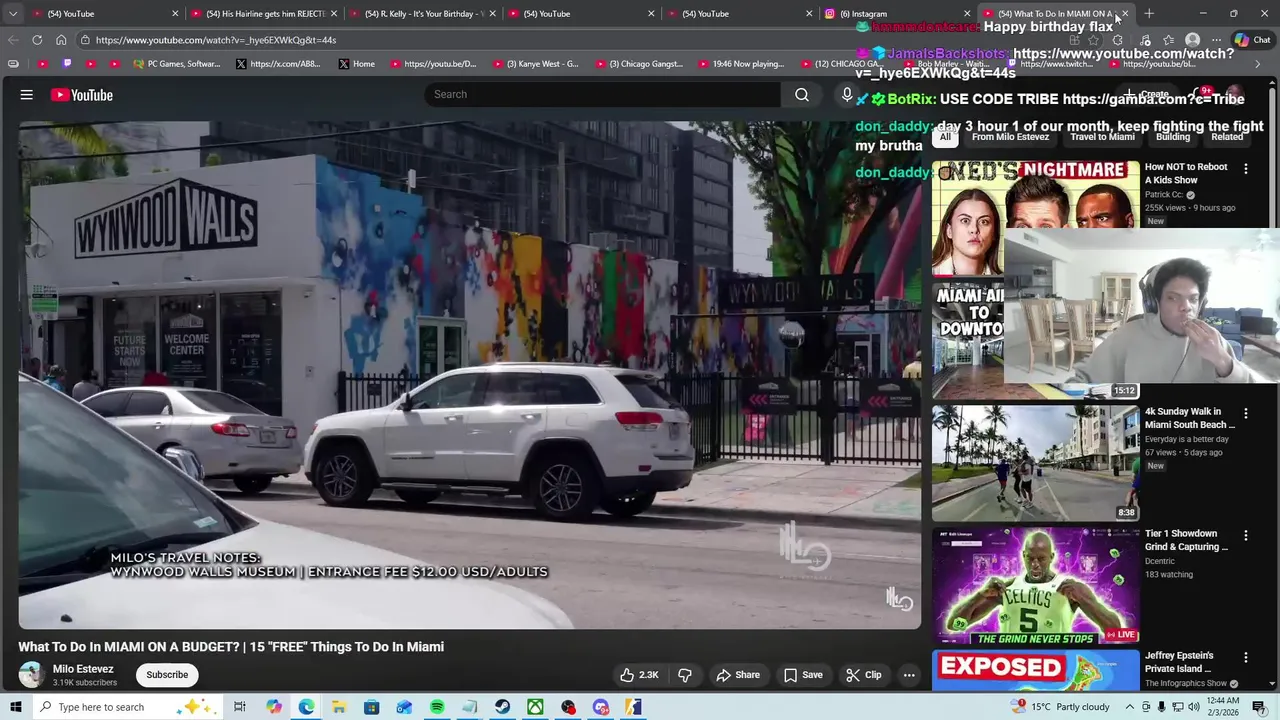Share the Miami budget video

[738, 675]
